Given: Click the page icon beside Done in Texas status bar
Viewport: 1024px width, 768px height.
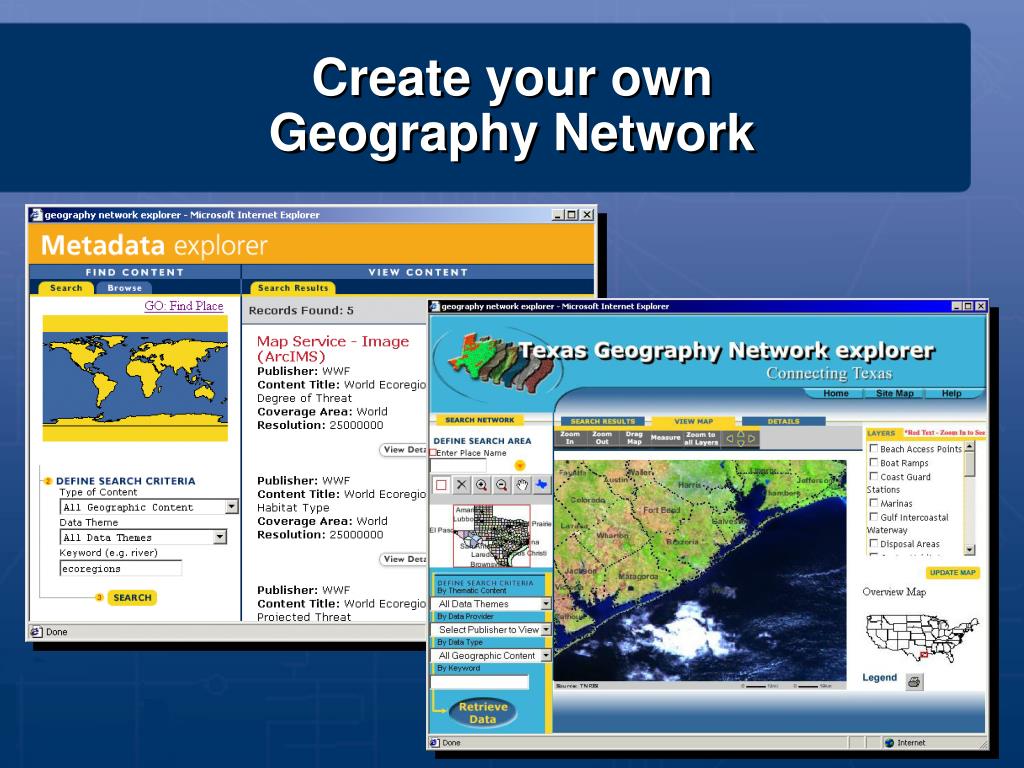Looking at the screenshot, I should pyautogui.click(x=435, y=743).
